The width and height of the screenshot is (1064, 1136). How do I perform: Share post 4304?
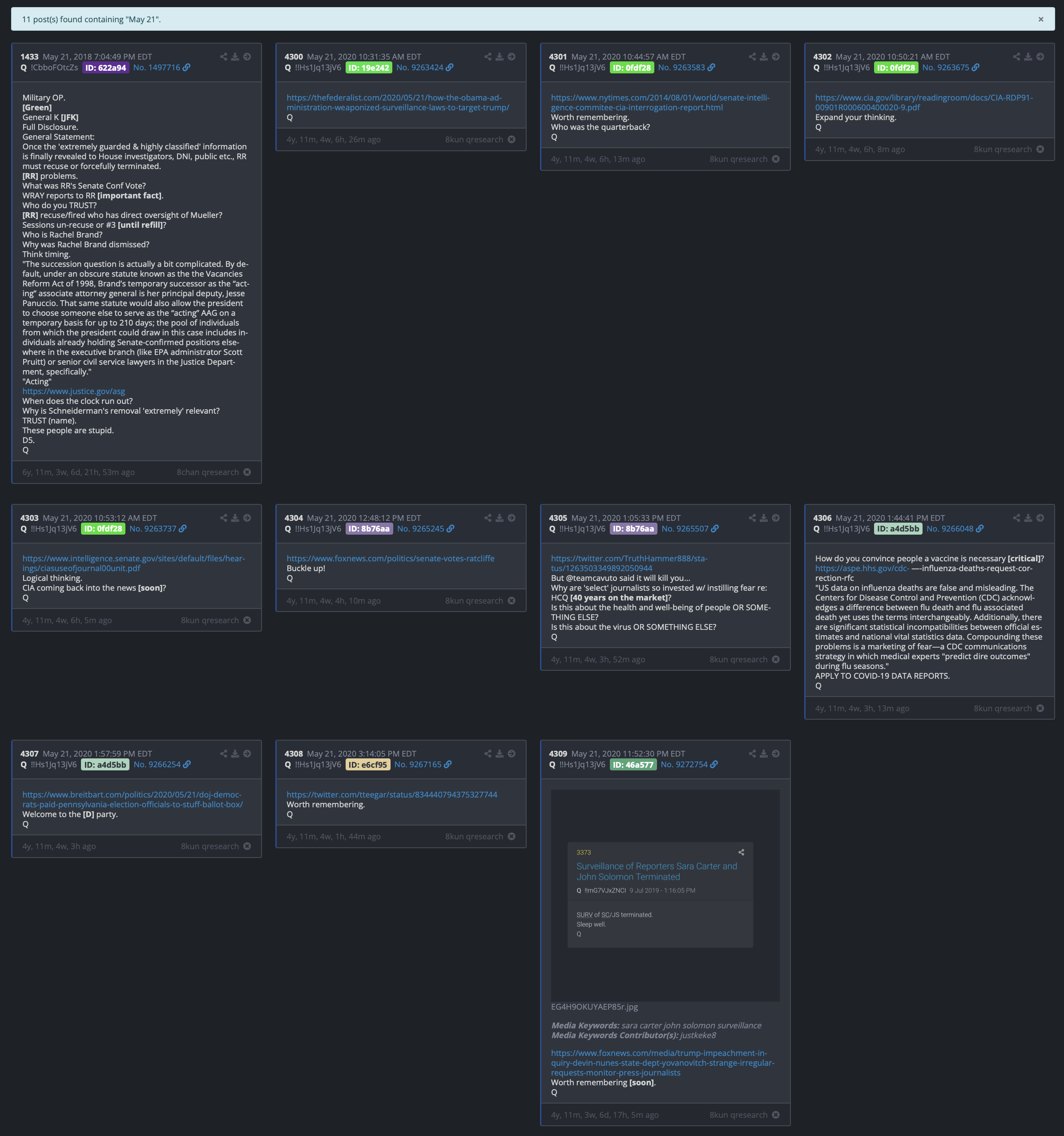coord(488,518)
